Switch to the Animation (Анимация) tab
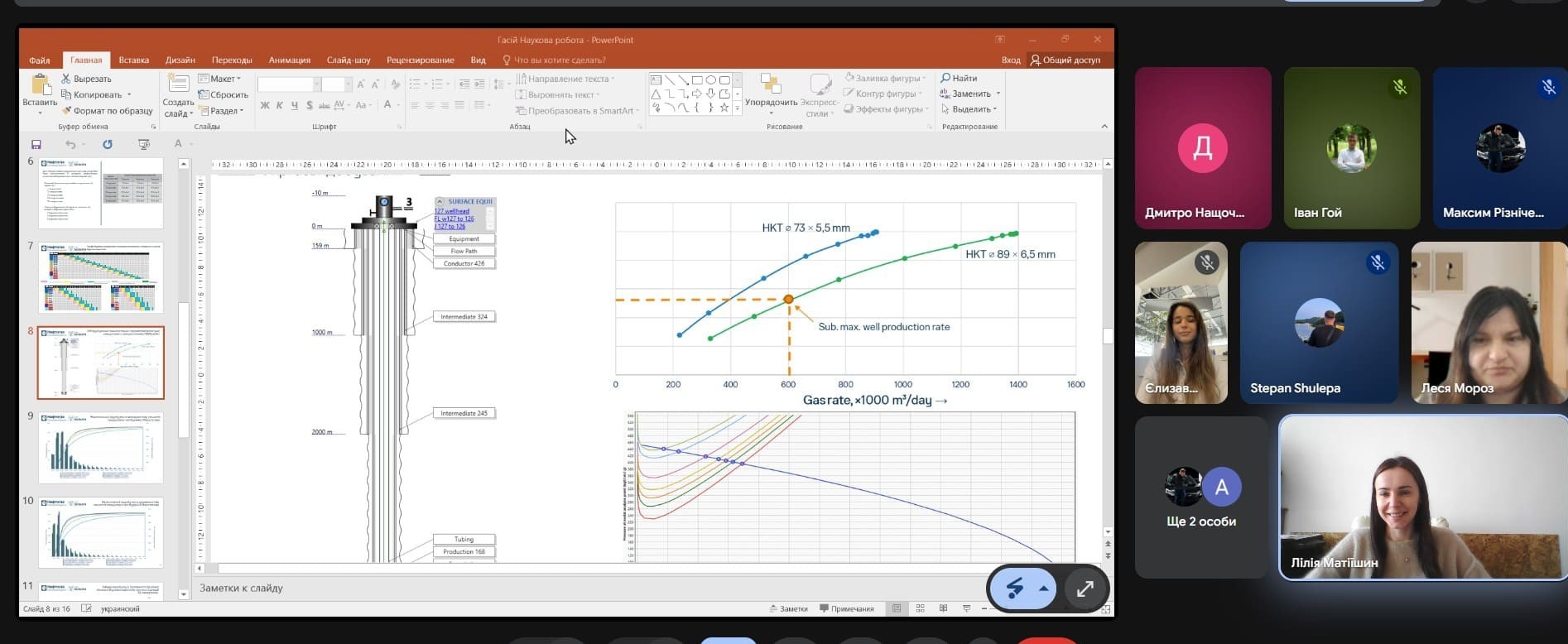 pos(289,60)
